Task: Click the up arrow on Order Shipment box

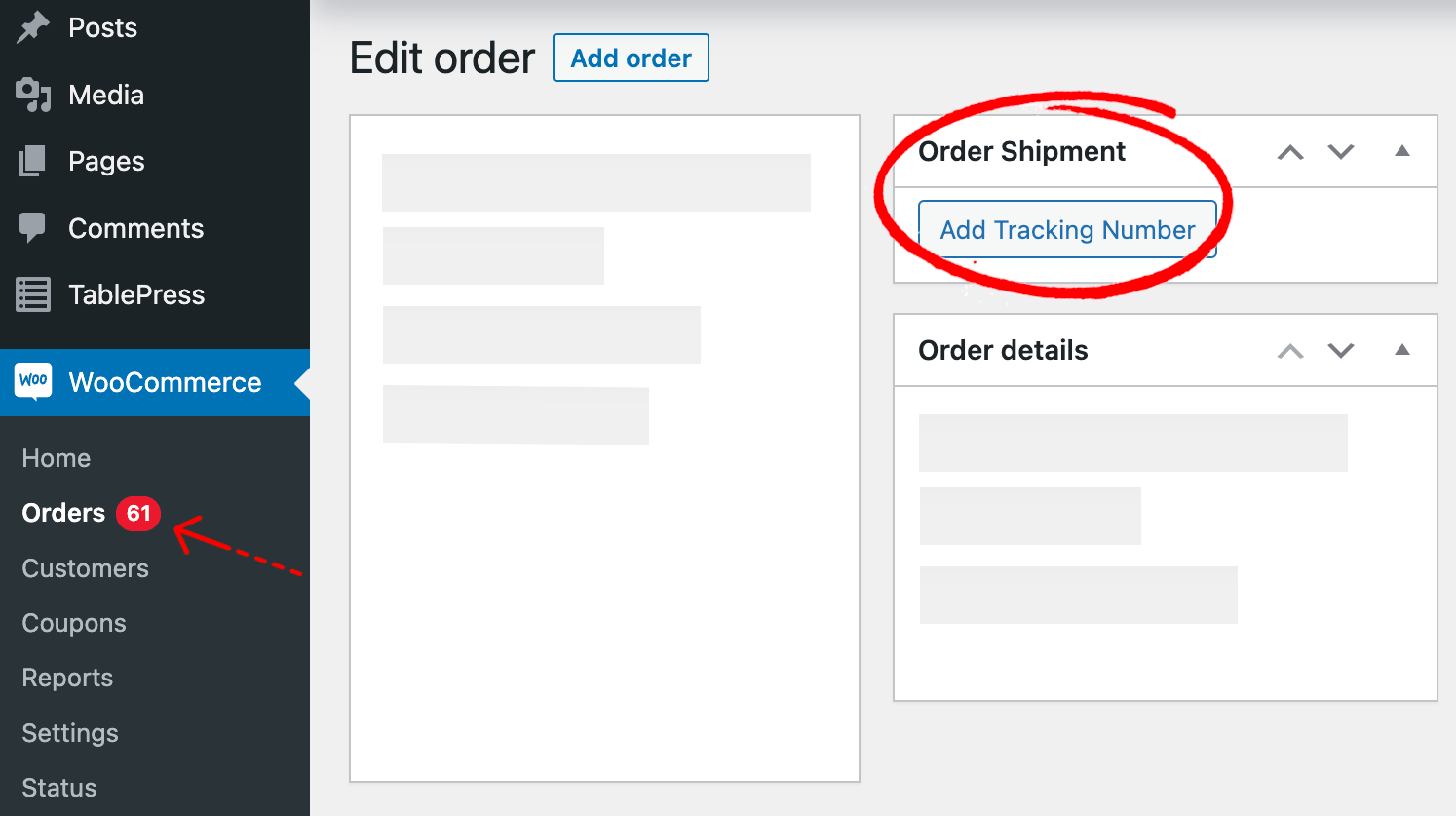Action: [1289, 151]
